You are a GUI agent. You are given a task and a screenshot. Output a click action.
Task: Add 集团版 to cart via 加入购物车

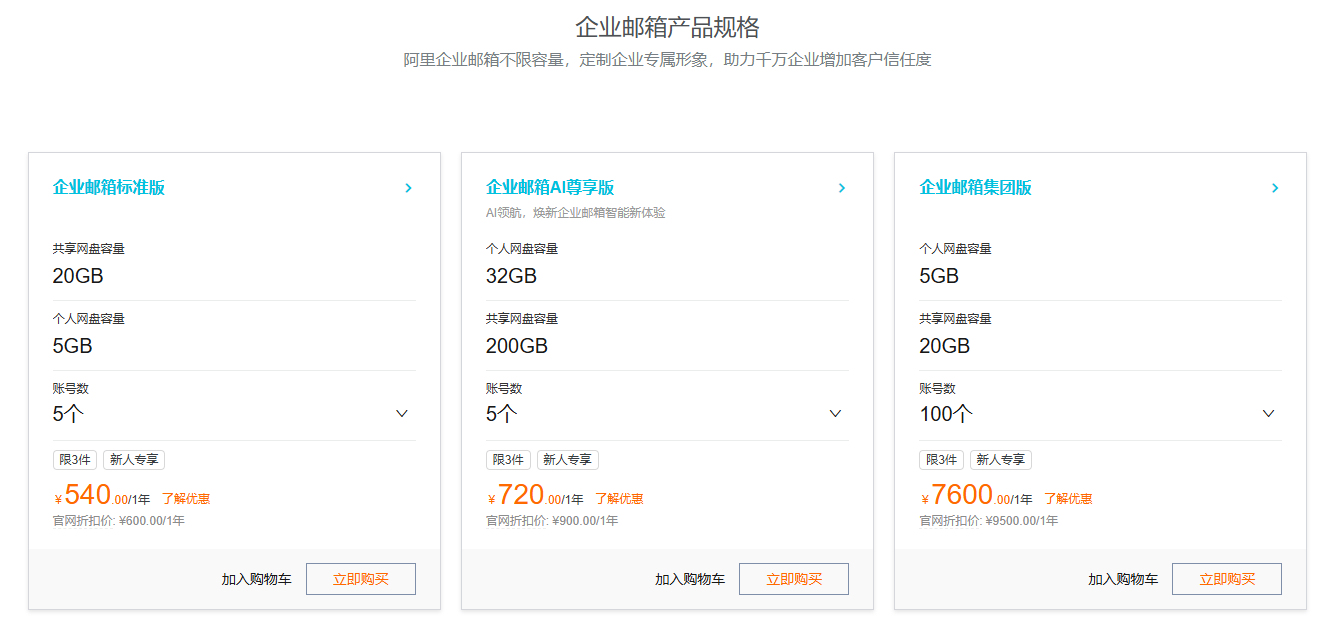tap(1123, 579)
